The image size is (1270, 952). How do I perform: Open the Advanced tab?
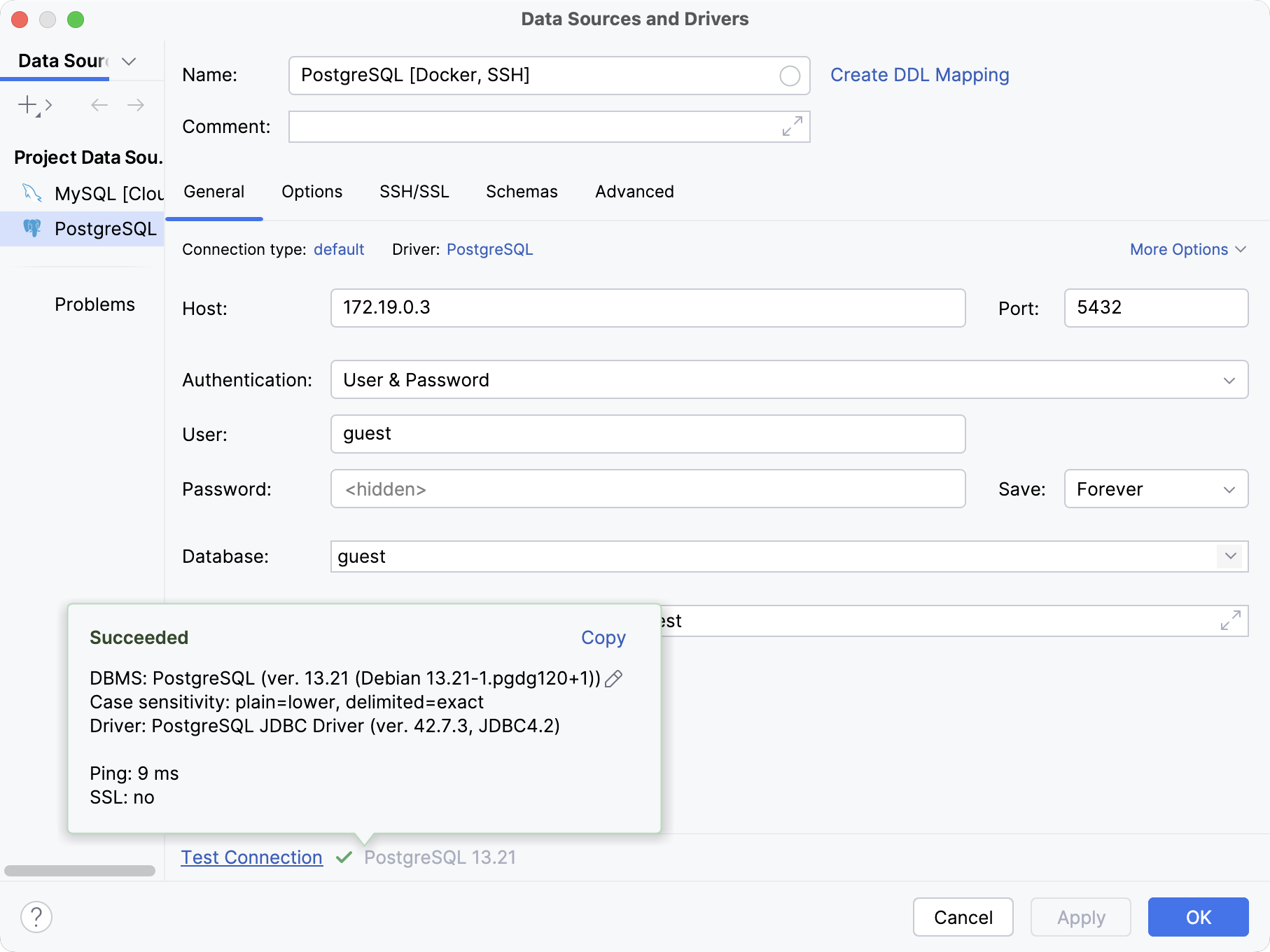point(634,192)
